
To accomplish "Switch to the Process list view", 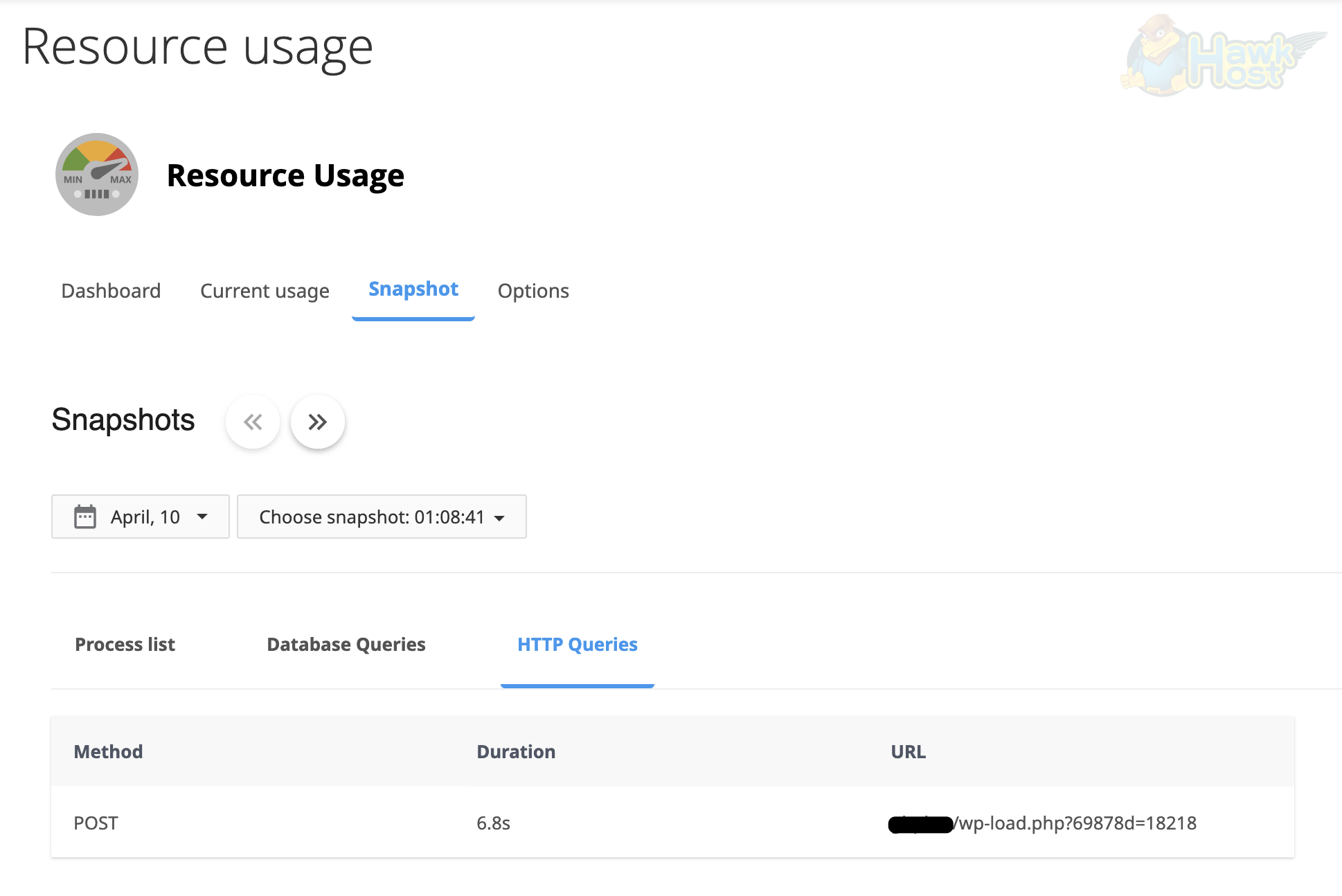I will click(x=125, y=644).
